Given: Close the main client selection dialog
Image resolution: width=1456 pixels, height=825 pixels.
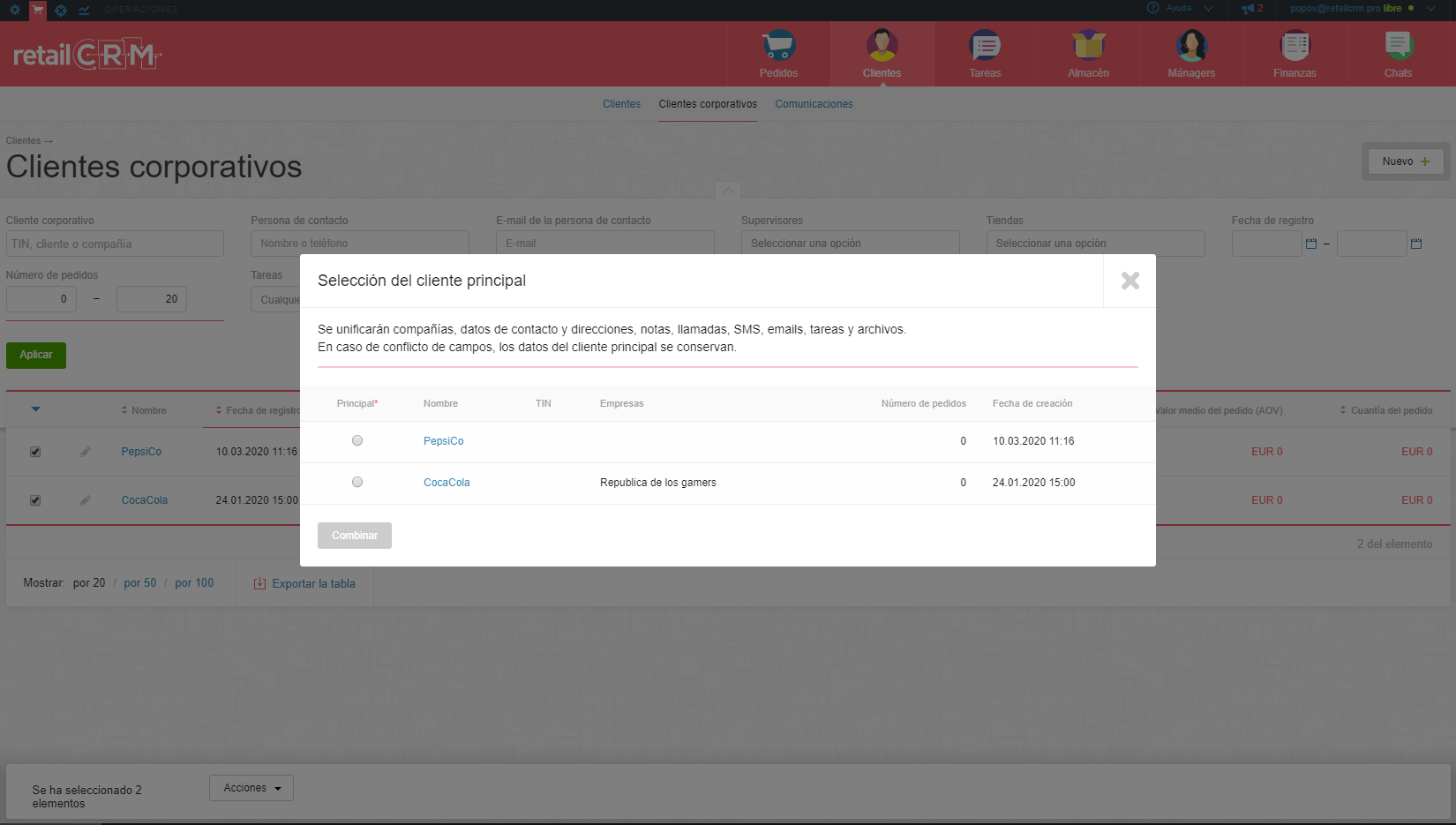Looking at the screenshot, I should click(1130, 281).
